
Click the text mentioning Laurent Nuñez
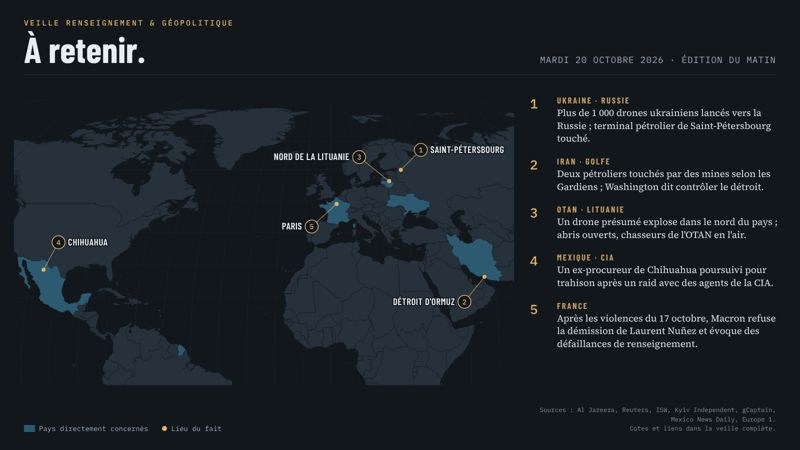point(666,331)
